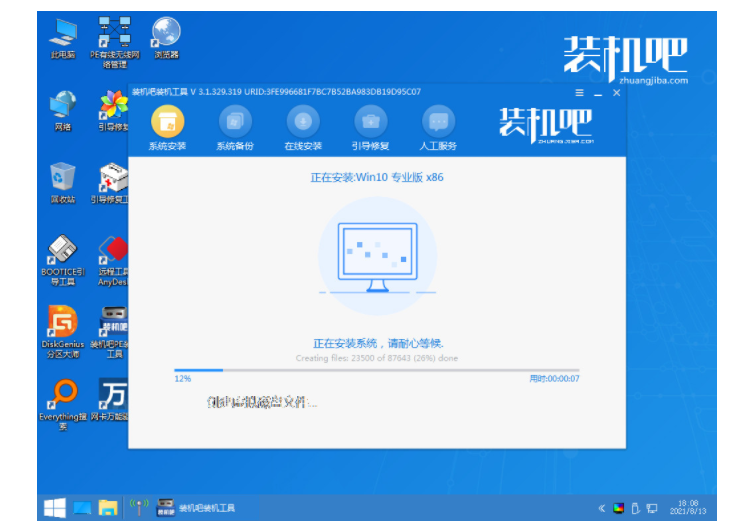Click the monitor illustration in installer
Viewport: 734px width, 529px height.
[377, 257]
